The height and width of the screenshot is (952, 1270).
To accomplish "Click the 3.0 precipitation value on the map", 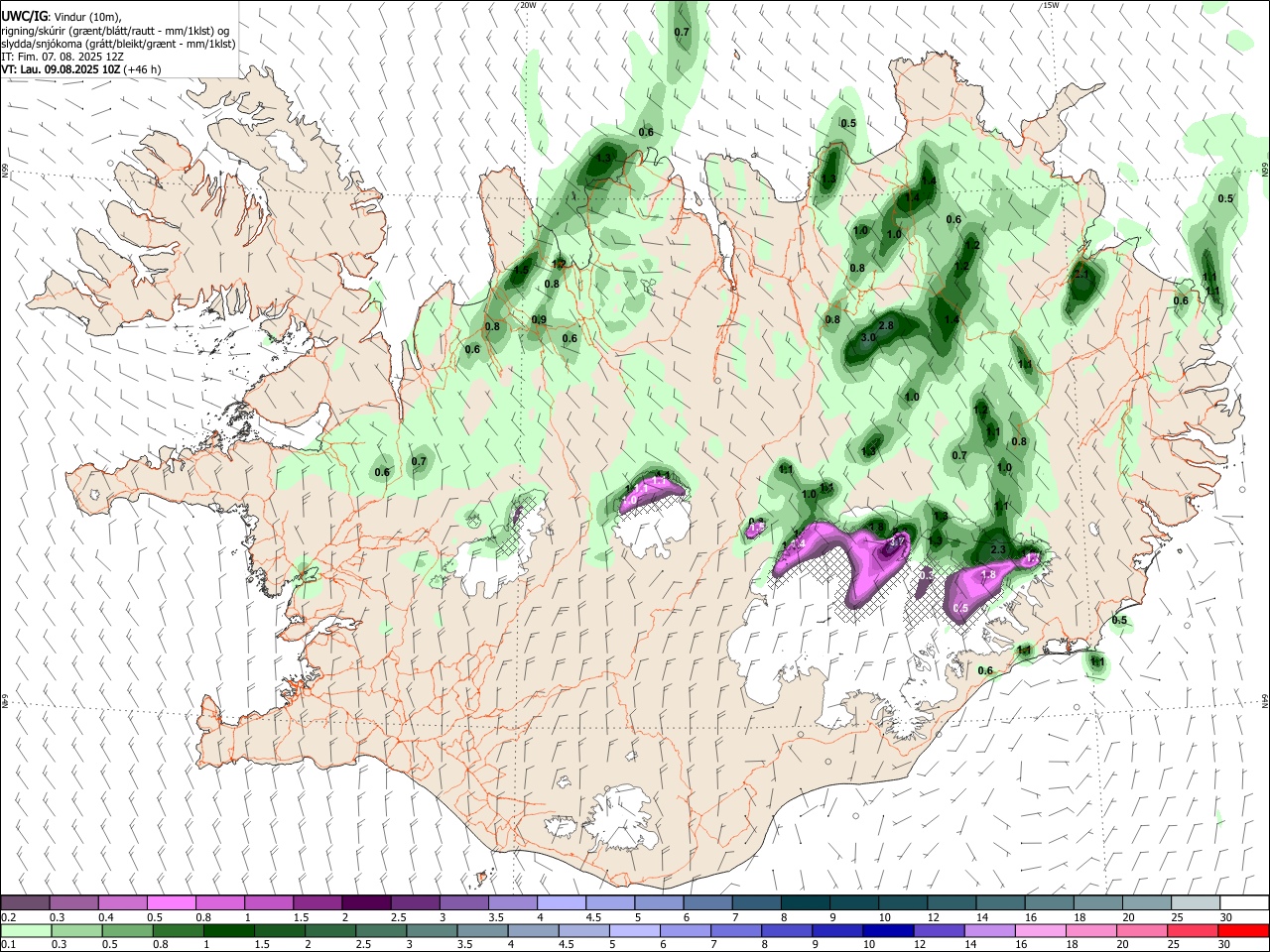I will click(868, 338).
